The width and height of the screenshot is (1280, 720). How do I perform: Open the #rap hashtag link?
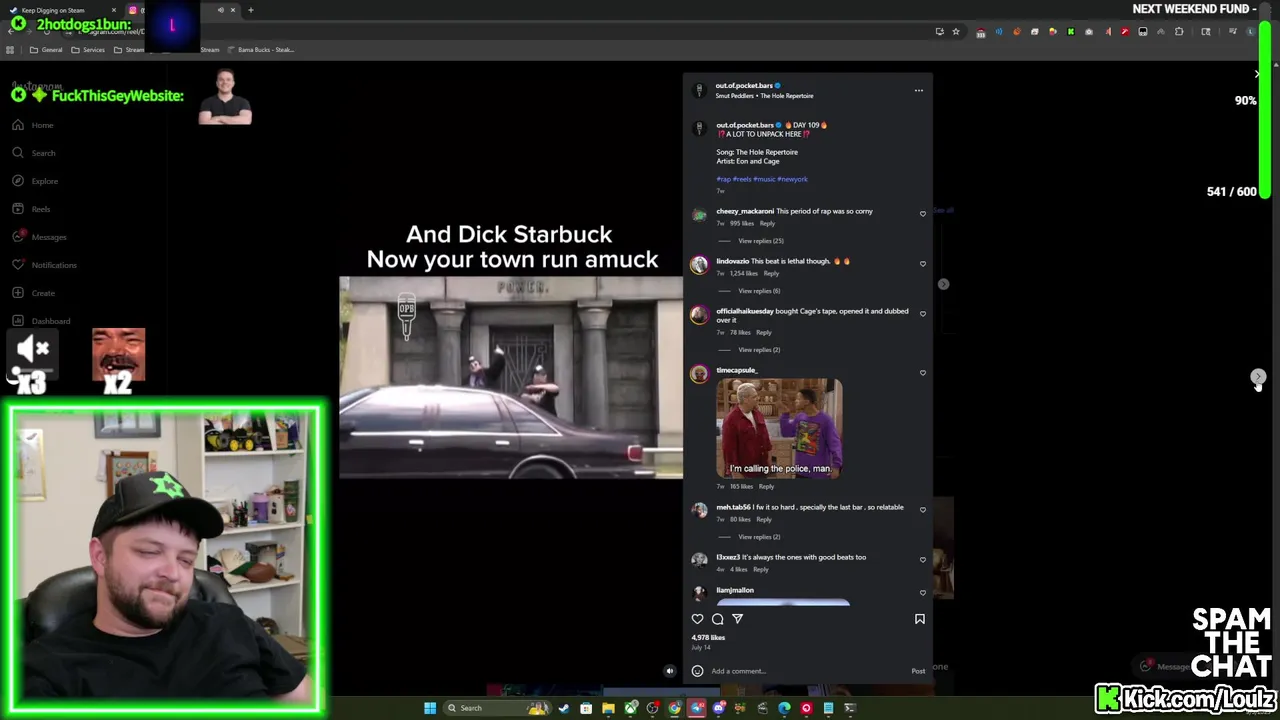[723, 179]
